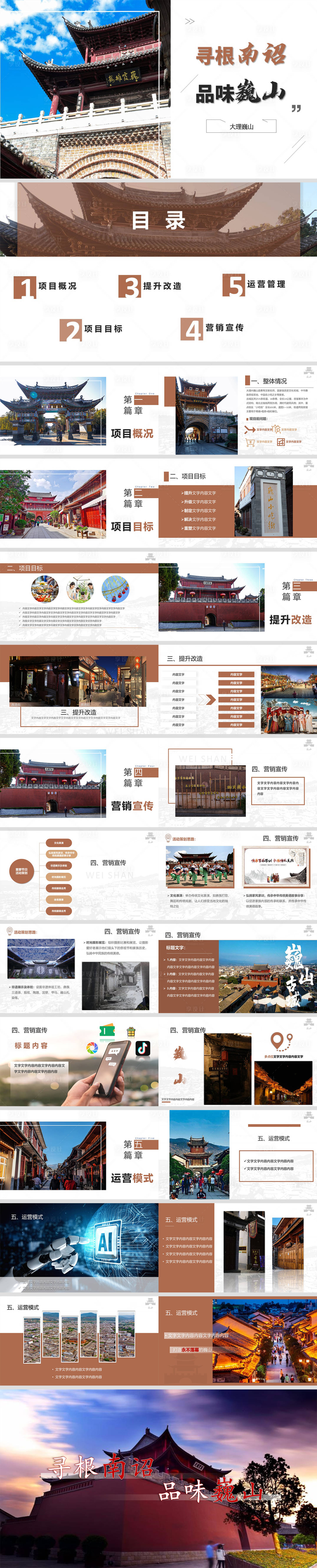Select 项目目标 in the table of contents
Screen dimensions: 317x1568
click(103, 329)
